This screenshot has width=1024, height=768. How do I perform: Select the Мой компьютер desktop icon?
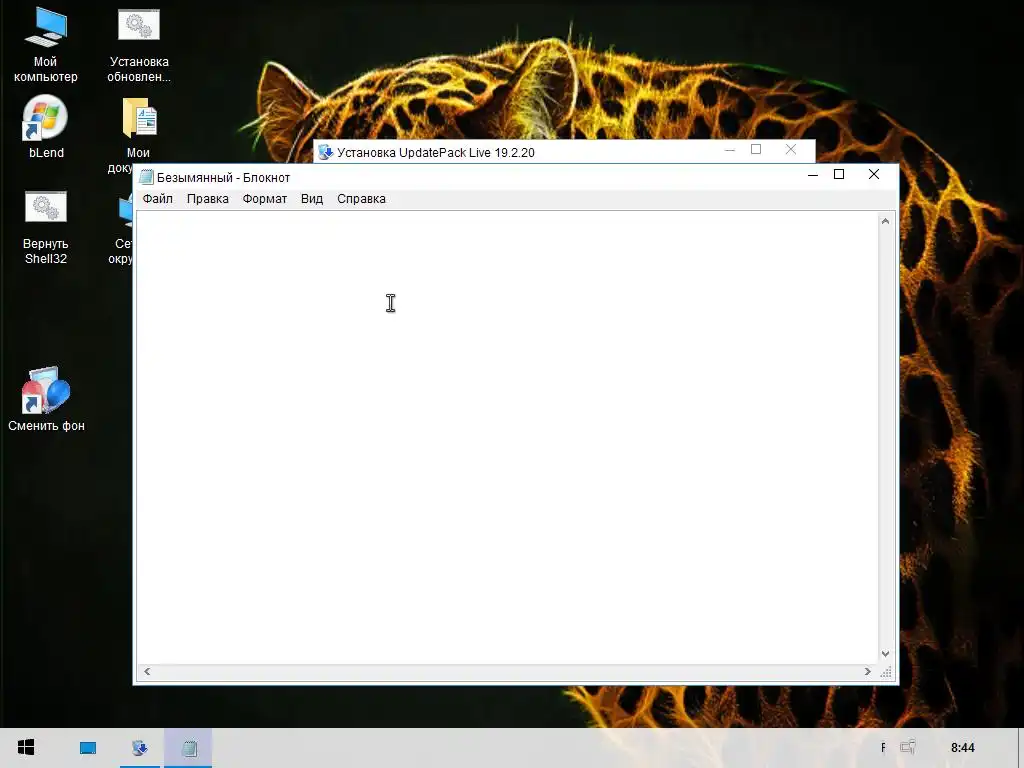(x=45, y=44)
